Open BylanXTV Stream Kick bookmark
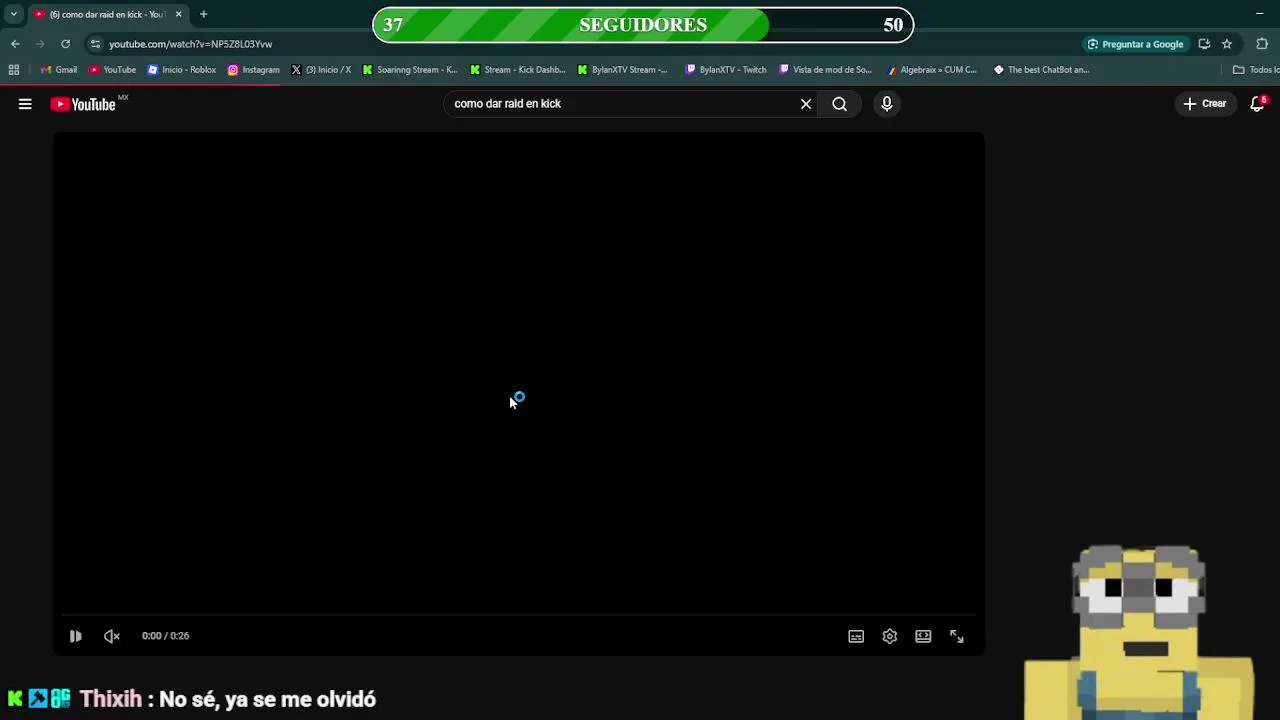Screen dimensions: 1280x720 pyautogui.click(x=623, y=70)
